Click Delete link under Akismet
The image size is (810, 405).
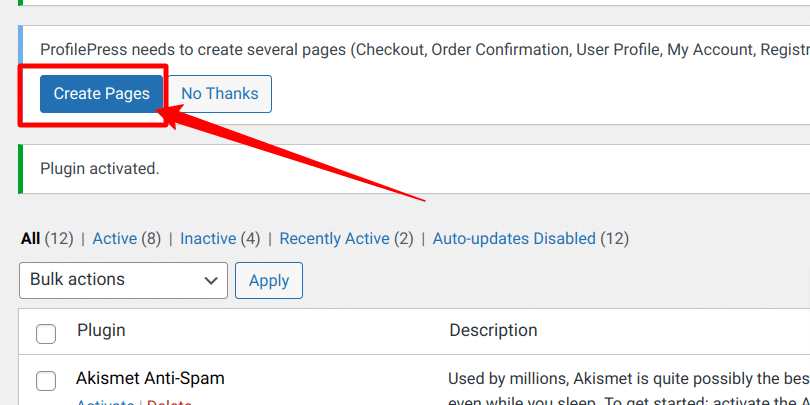(169, 402)
